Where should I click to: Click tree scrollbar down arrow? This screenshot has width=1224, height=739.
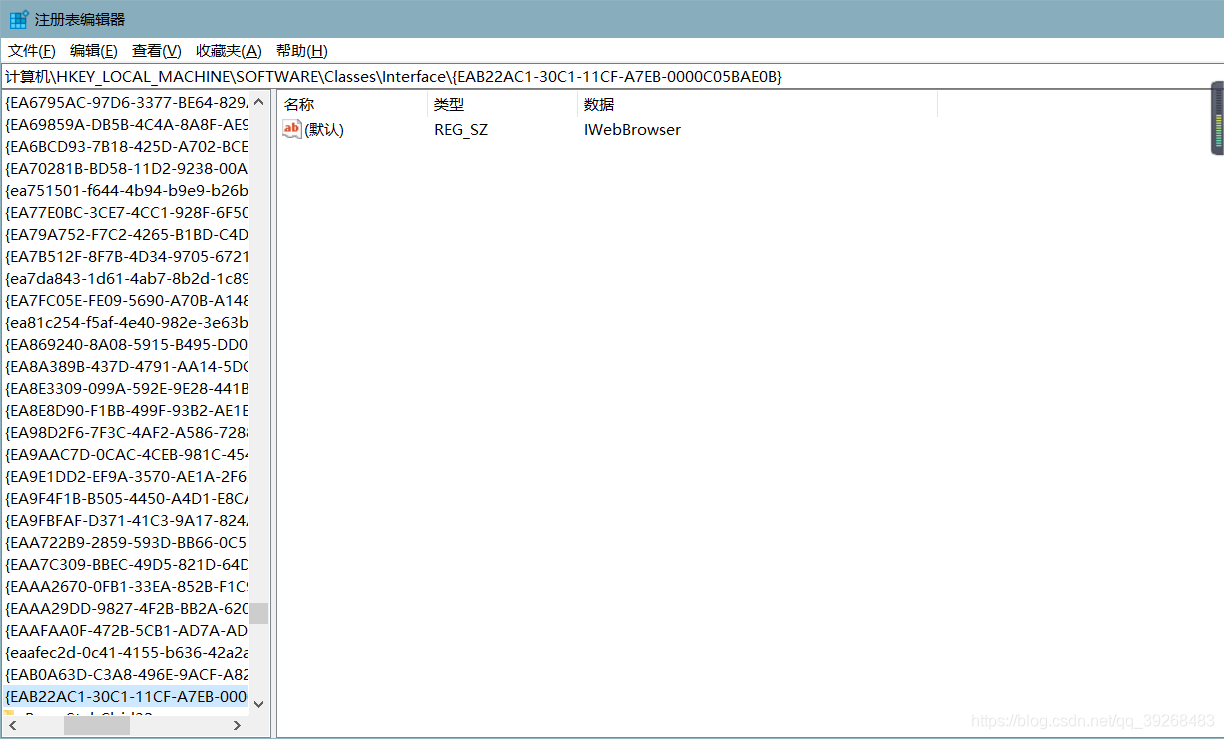(259, 703)
